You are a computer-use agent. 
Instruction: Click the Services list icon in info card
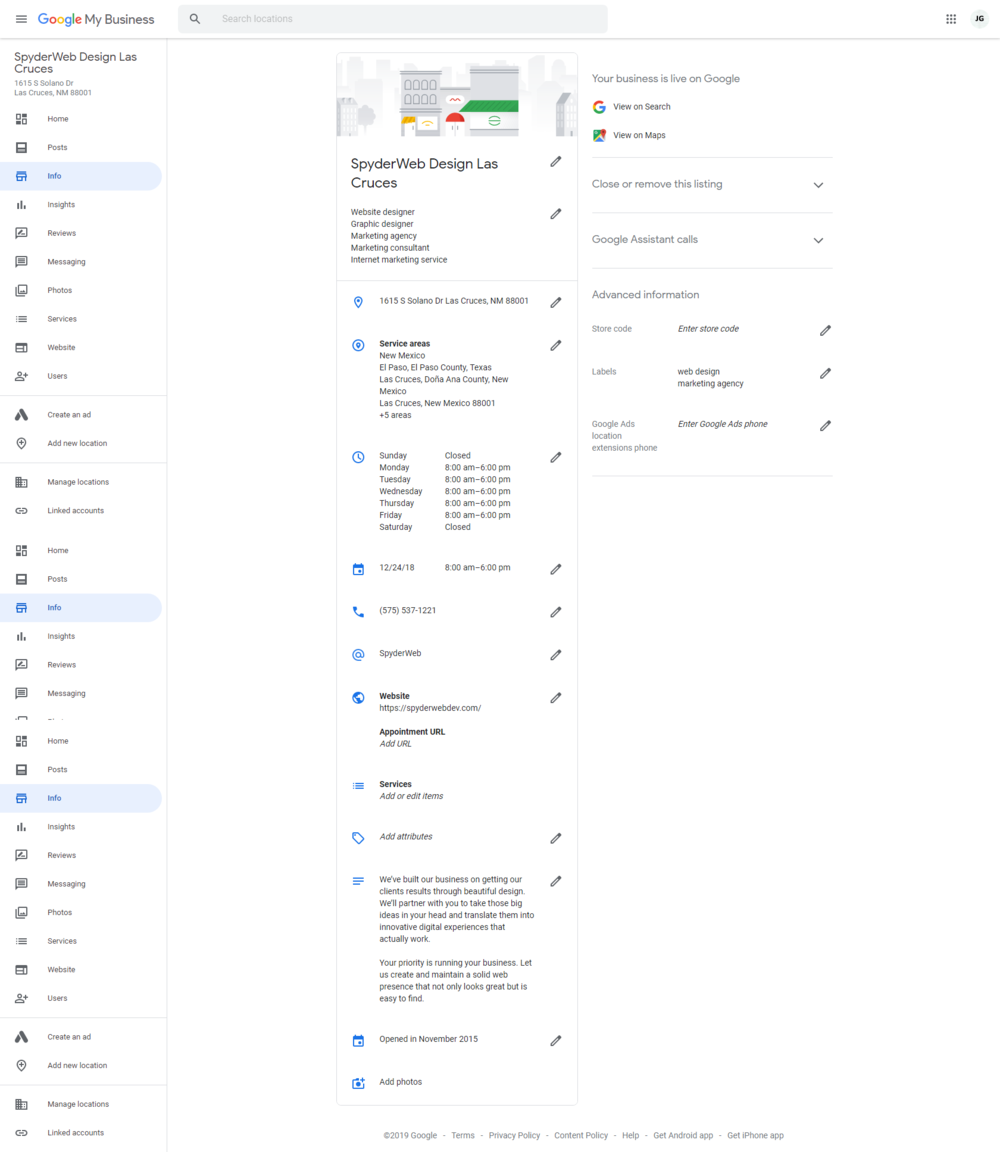point(358,786)
